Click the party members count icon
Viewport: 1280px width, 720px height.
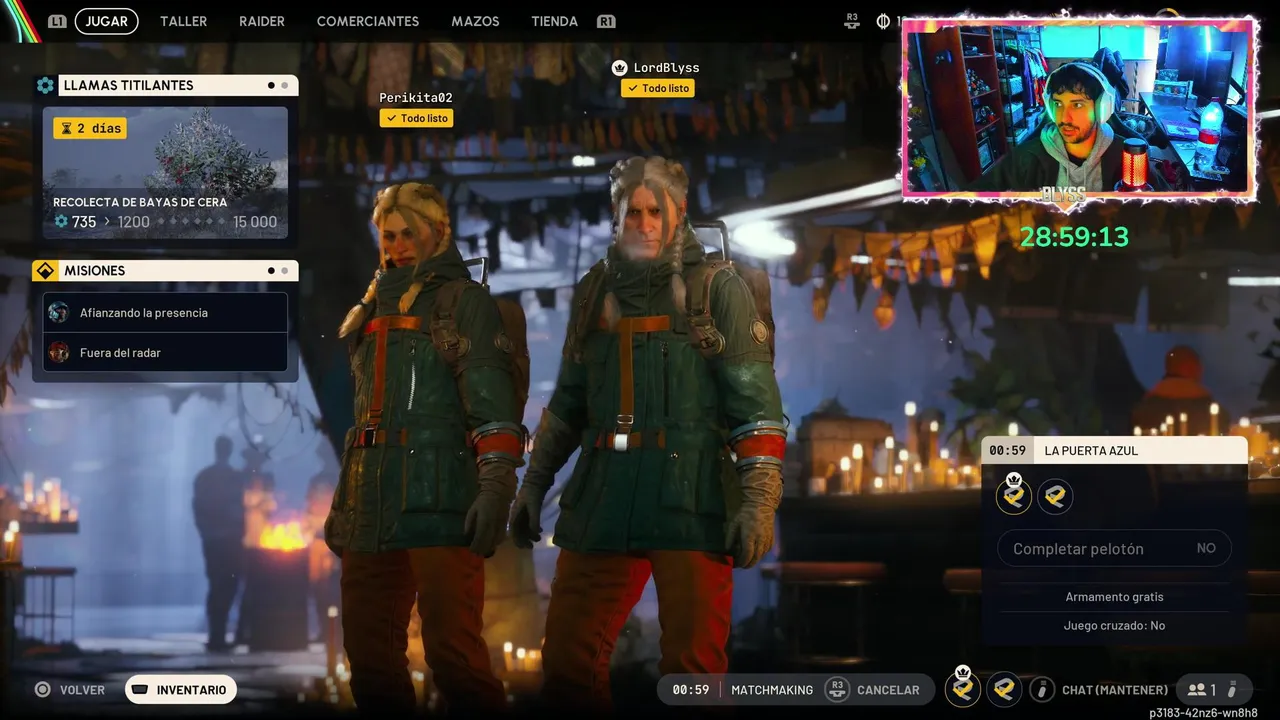tap(1196, 690)
